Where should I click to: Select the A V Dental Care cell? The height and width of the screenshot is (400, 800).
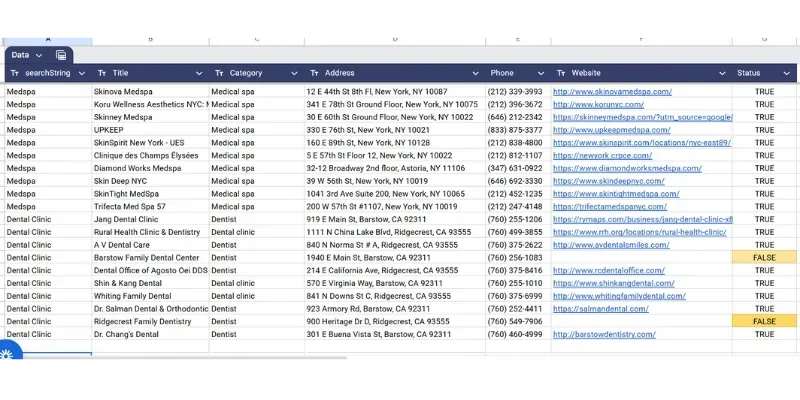pos(151,245)
